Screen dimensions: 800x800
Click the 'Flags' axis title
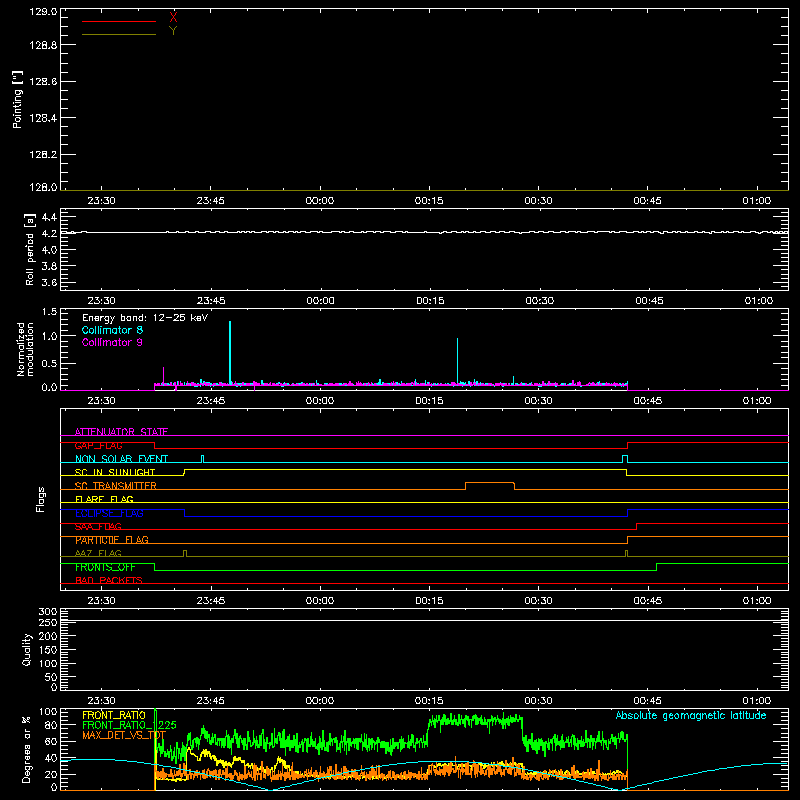(40, 499)
